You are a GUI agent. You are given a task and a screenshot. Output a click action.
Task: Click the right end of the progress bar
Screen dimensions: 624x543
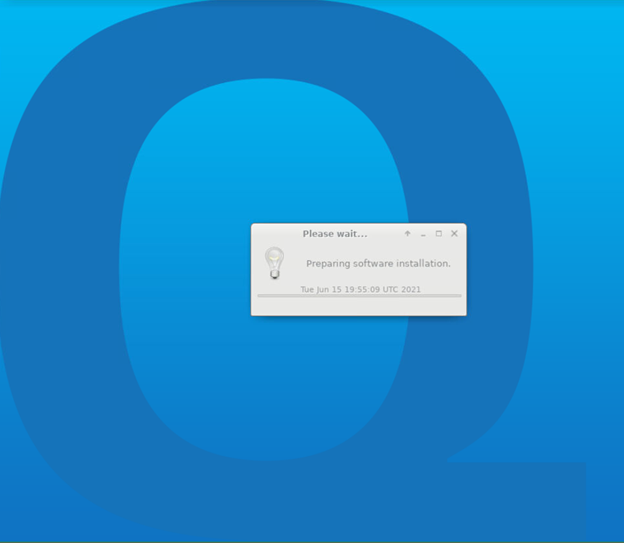click(x=458, y=296)
